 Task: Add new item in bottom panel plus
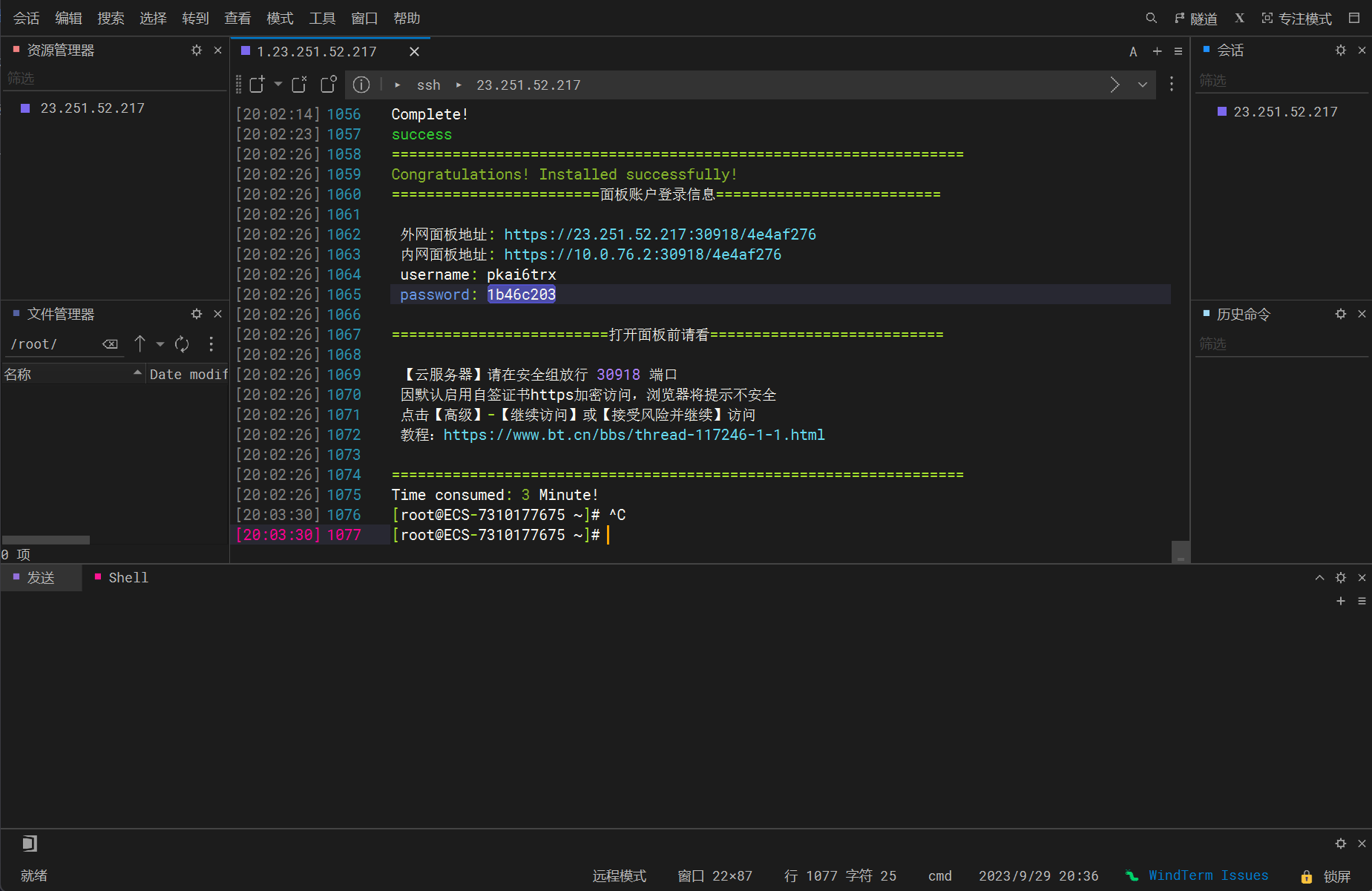coord(1341,601)
